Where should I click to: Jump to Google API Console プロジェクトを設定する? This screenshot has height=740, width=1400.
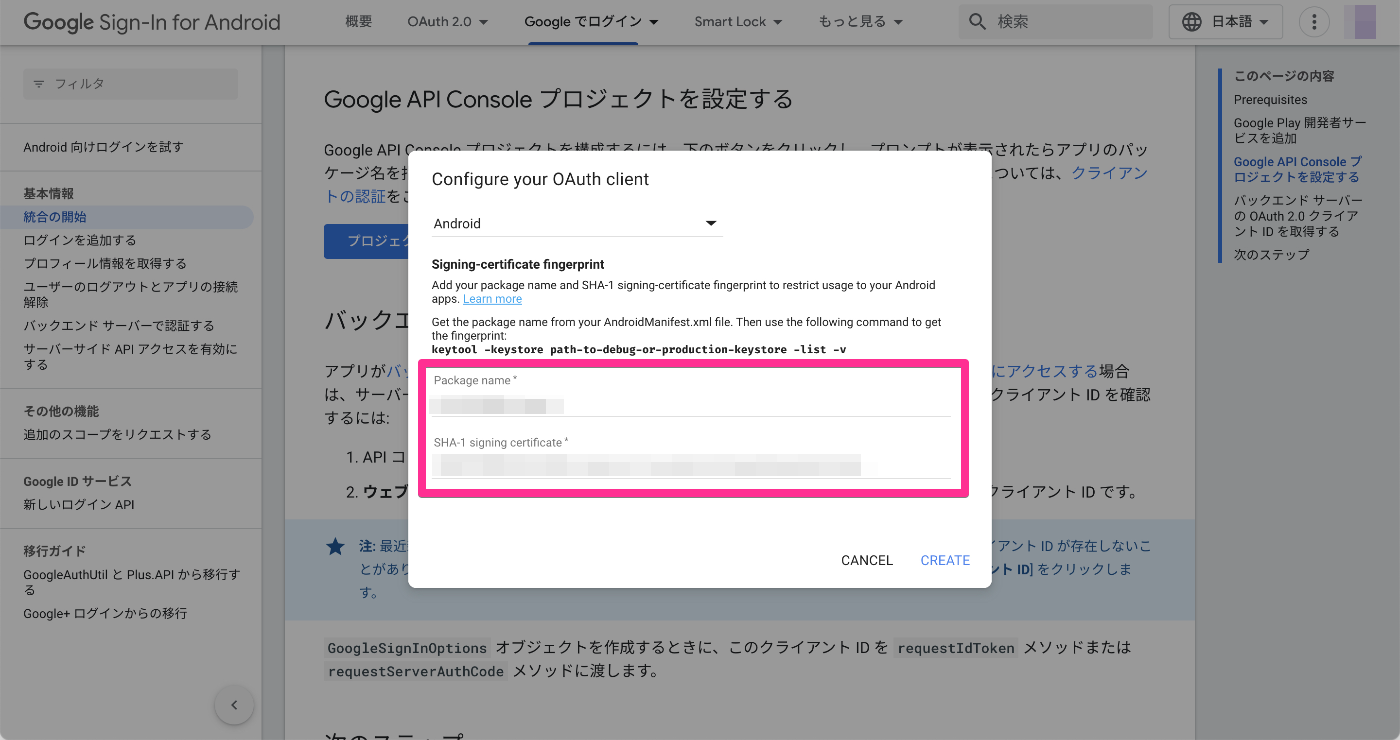(1298, 169)
